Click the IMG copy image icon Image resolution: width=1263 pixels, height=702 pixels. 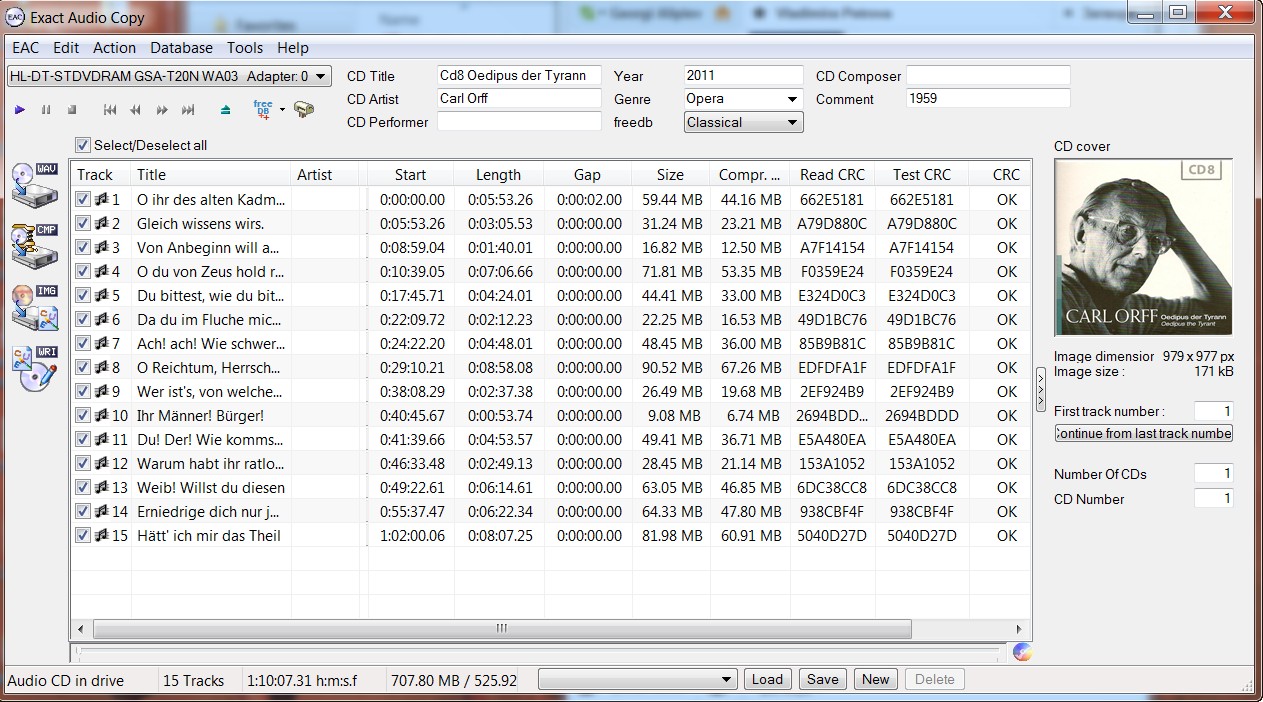click(x=34, y=307)
